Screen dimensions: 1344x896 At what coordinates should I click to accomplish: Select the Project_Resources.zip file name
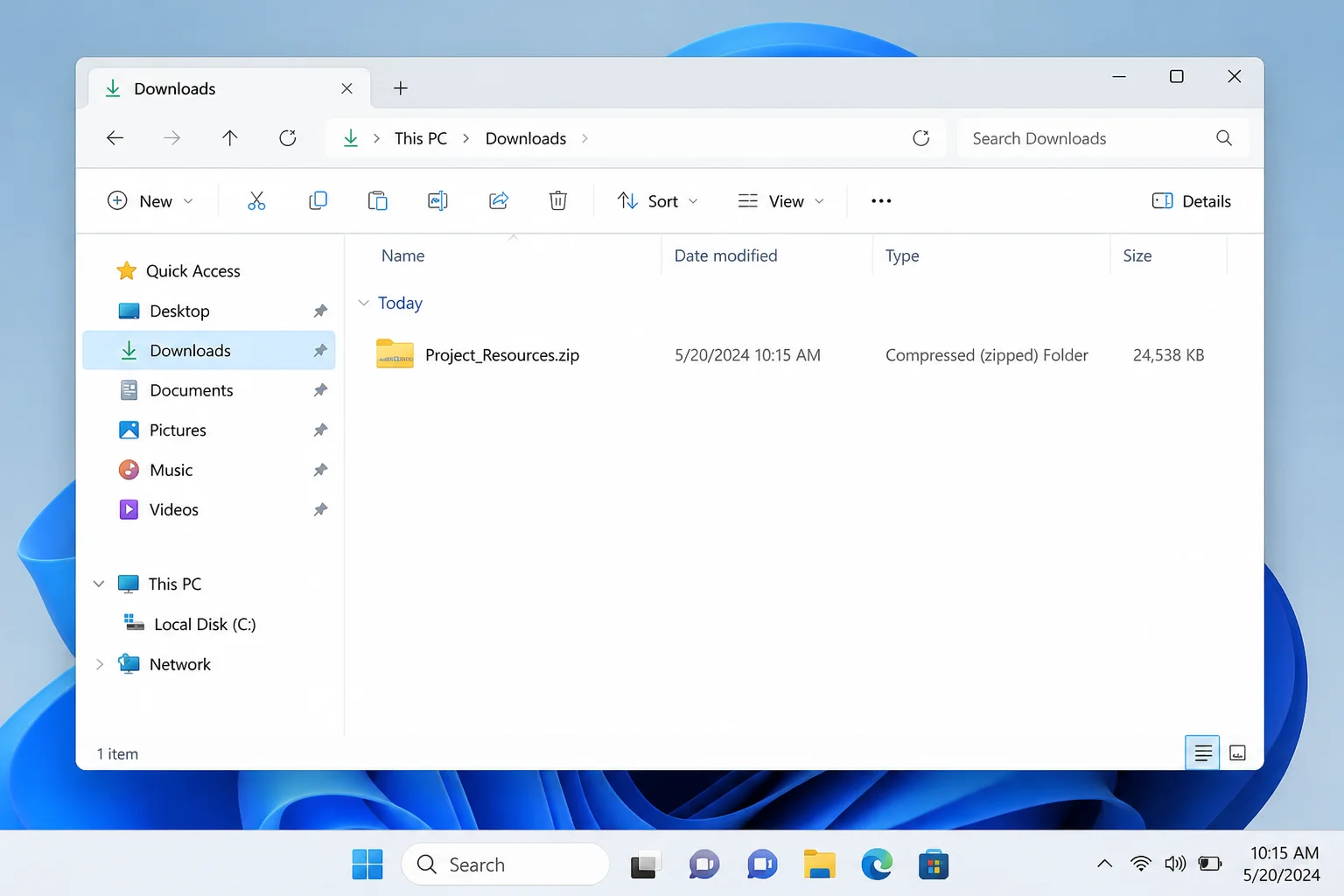[502, 355]
